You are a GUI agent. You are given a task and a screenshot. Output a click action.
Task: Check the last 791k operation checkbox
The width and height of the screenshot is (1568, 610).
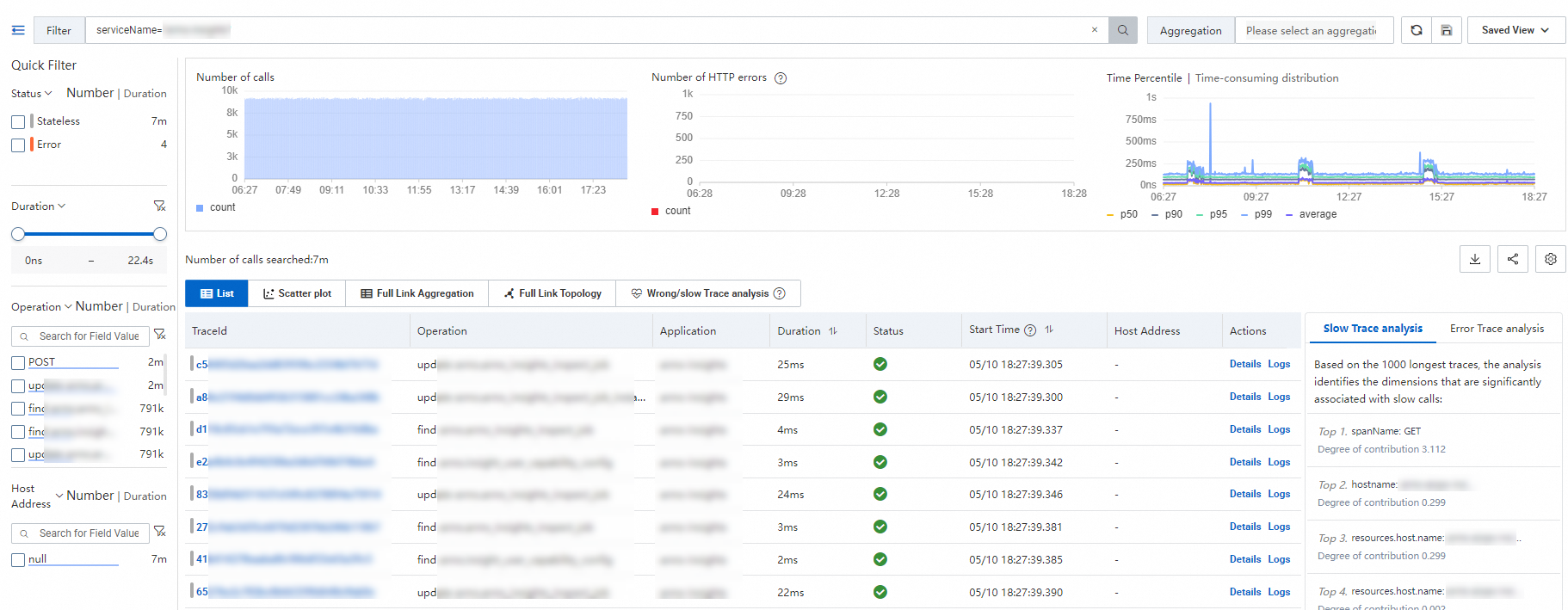pyautogui.click(x=18, y=455)
